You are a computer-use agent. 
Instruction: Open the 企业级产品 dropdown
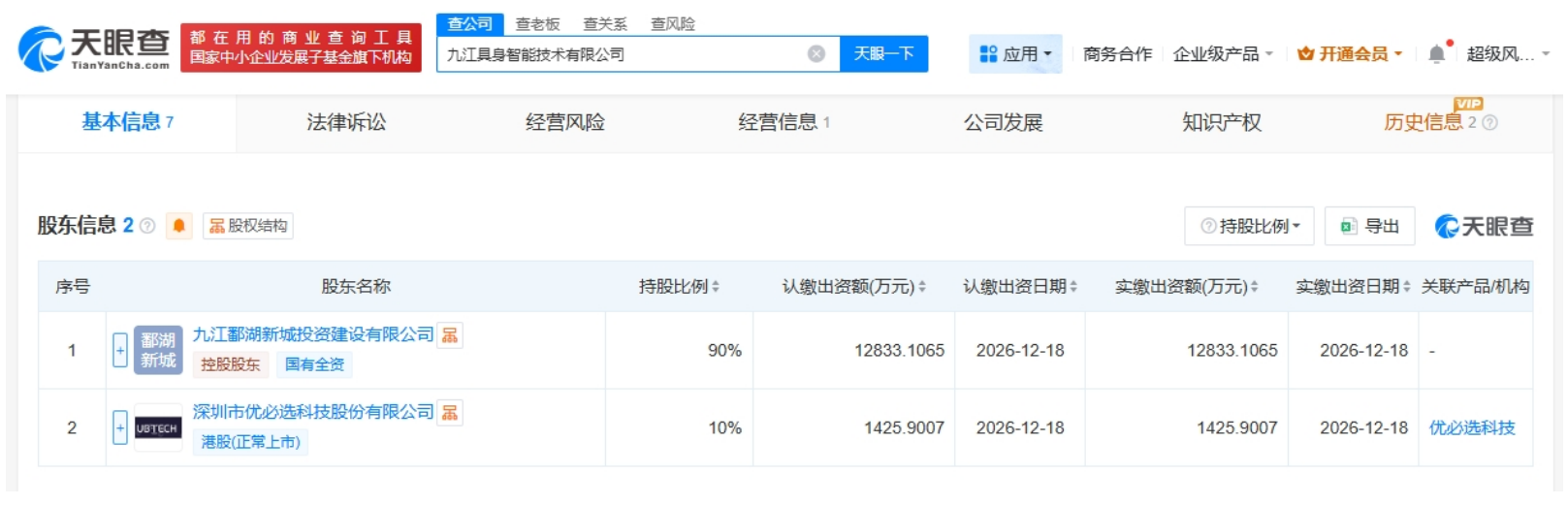1222,54
